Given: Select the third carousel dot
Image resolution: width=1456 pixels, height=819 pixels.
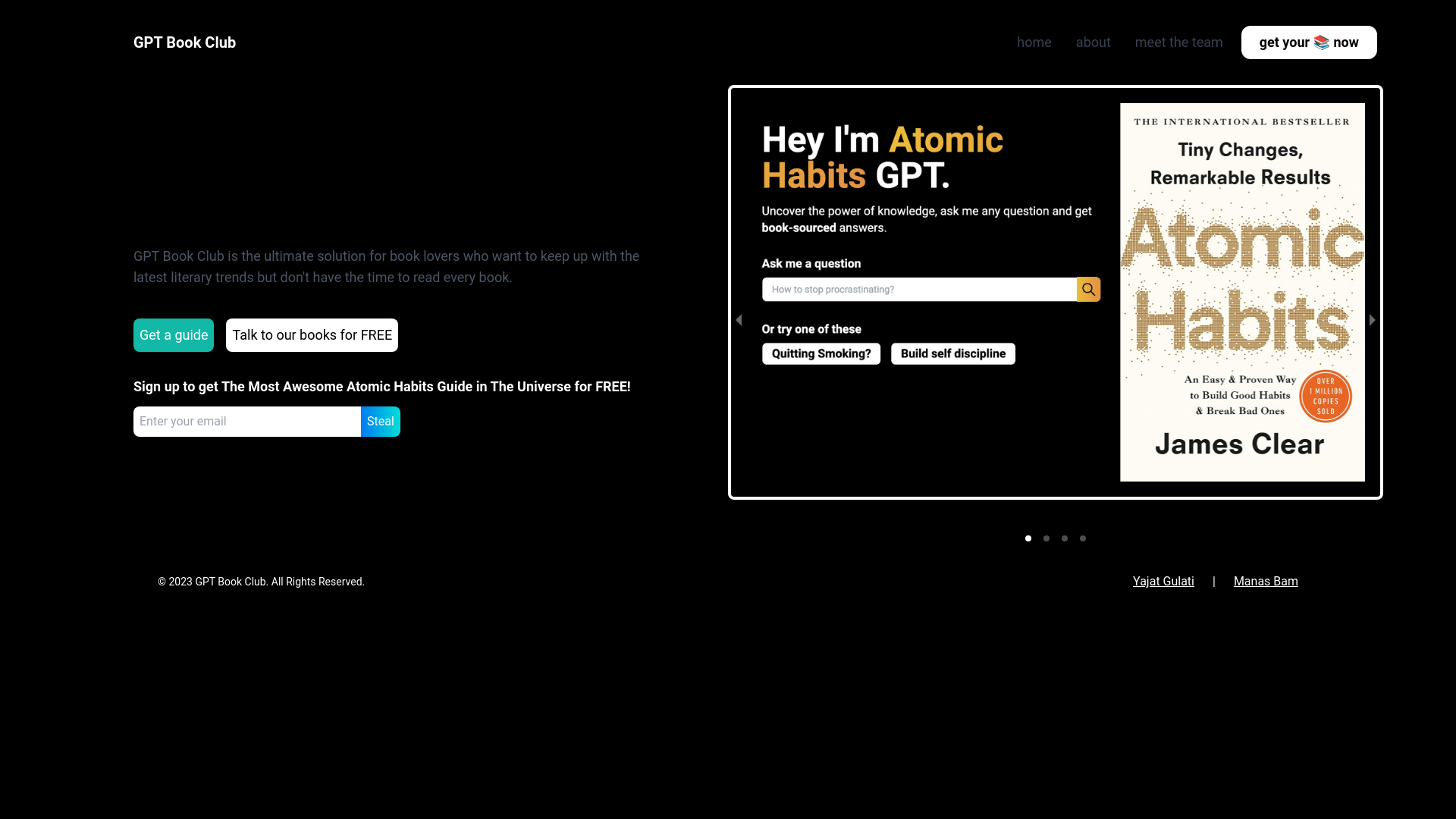Looking at the screenshot, I should (1065, 538).
